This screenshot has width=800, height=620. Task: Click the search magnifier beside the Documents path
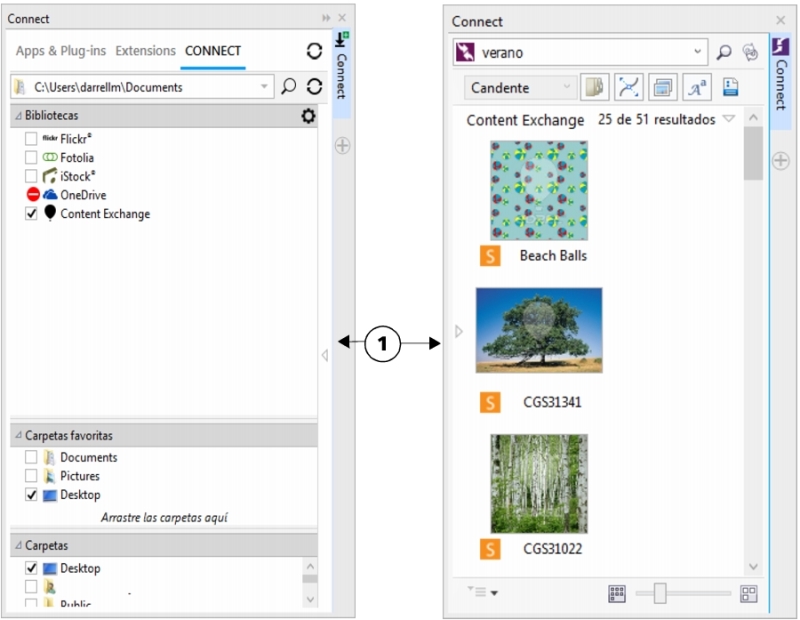pyautogui.click(x=289, y=87)
